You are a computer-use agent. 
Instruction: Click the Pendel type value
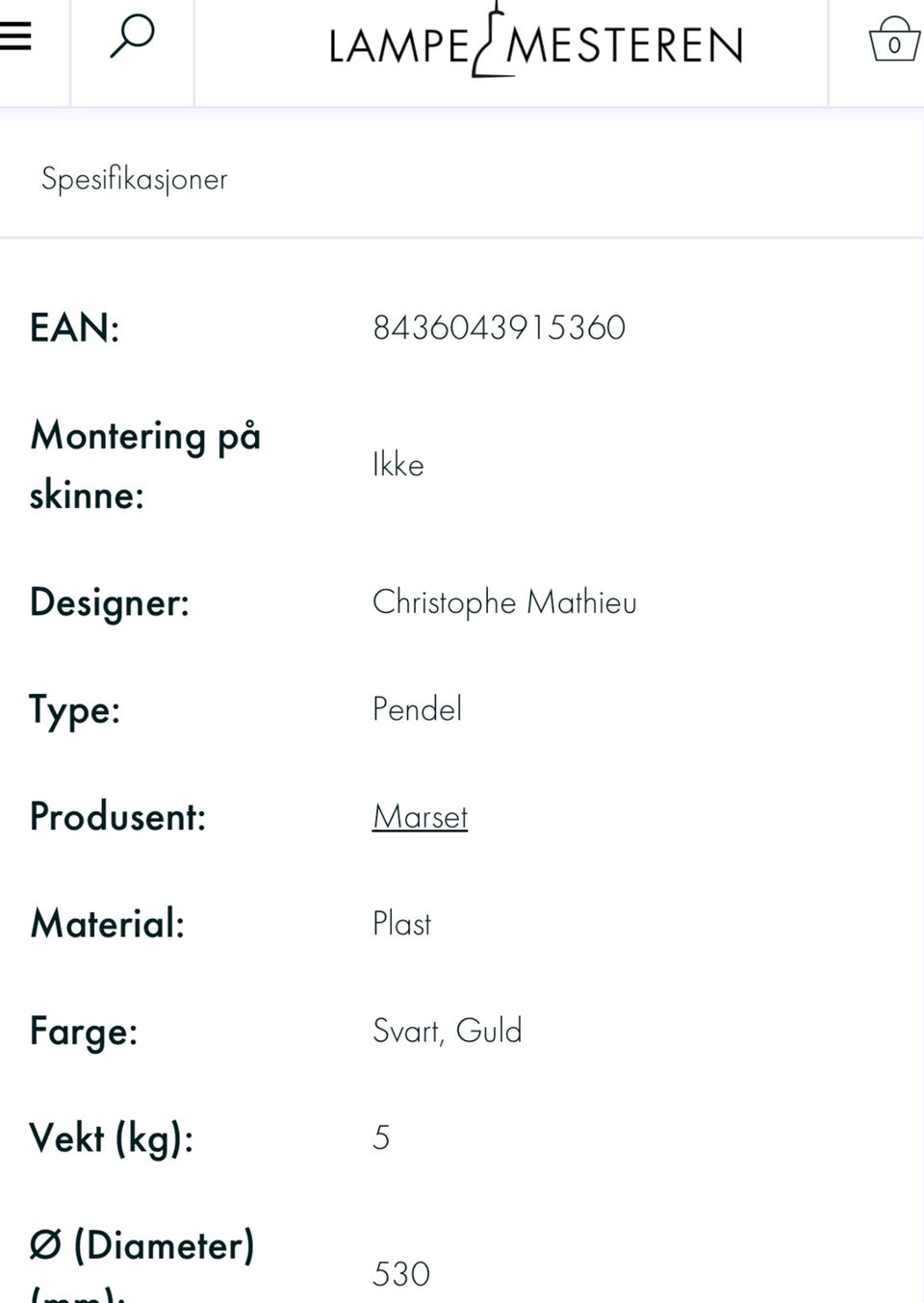417,710
